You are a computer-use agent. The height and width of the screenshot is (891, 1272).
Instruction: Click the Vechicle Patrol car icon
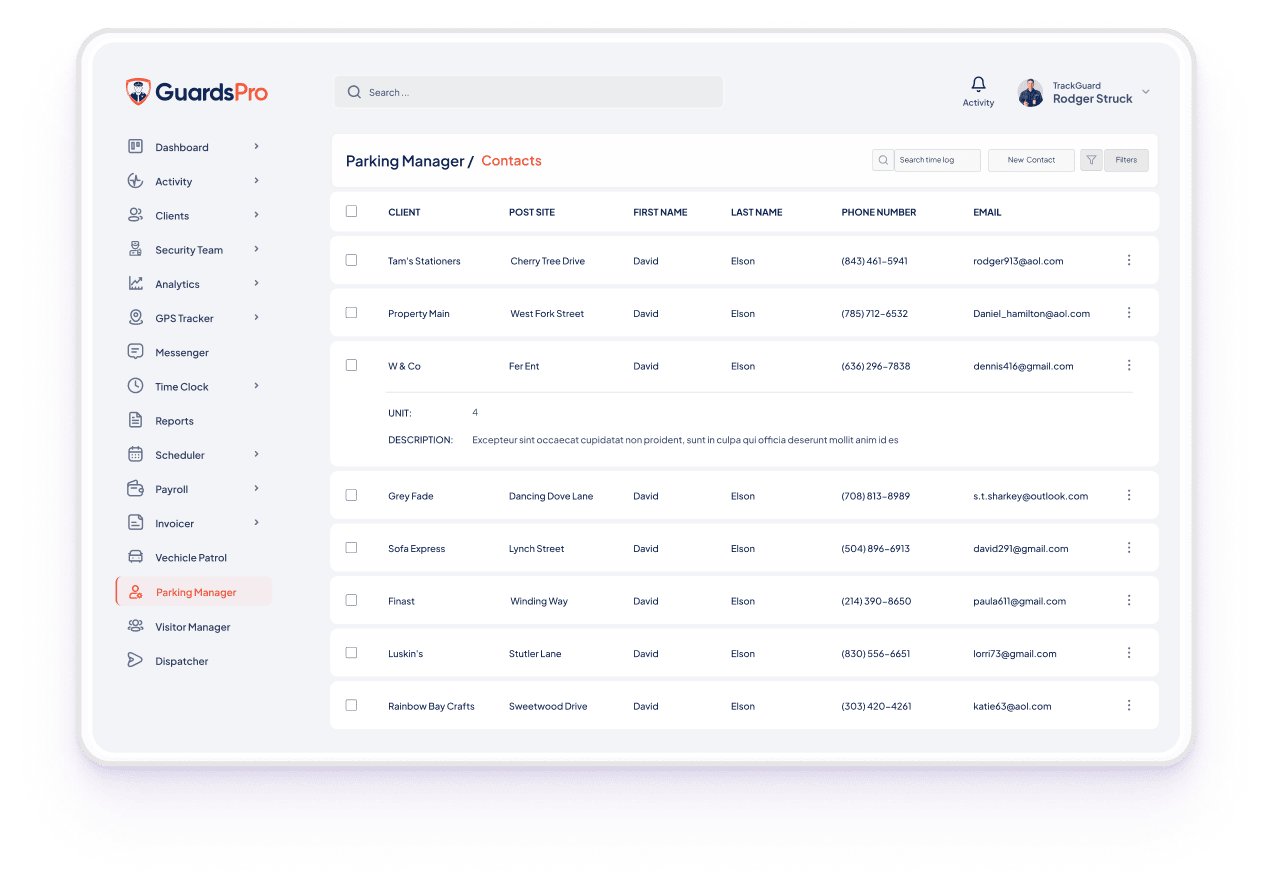pos(135,557)
